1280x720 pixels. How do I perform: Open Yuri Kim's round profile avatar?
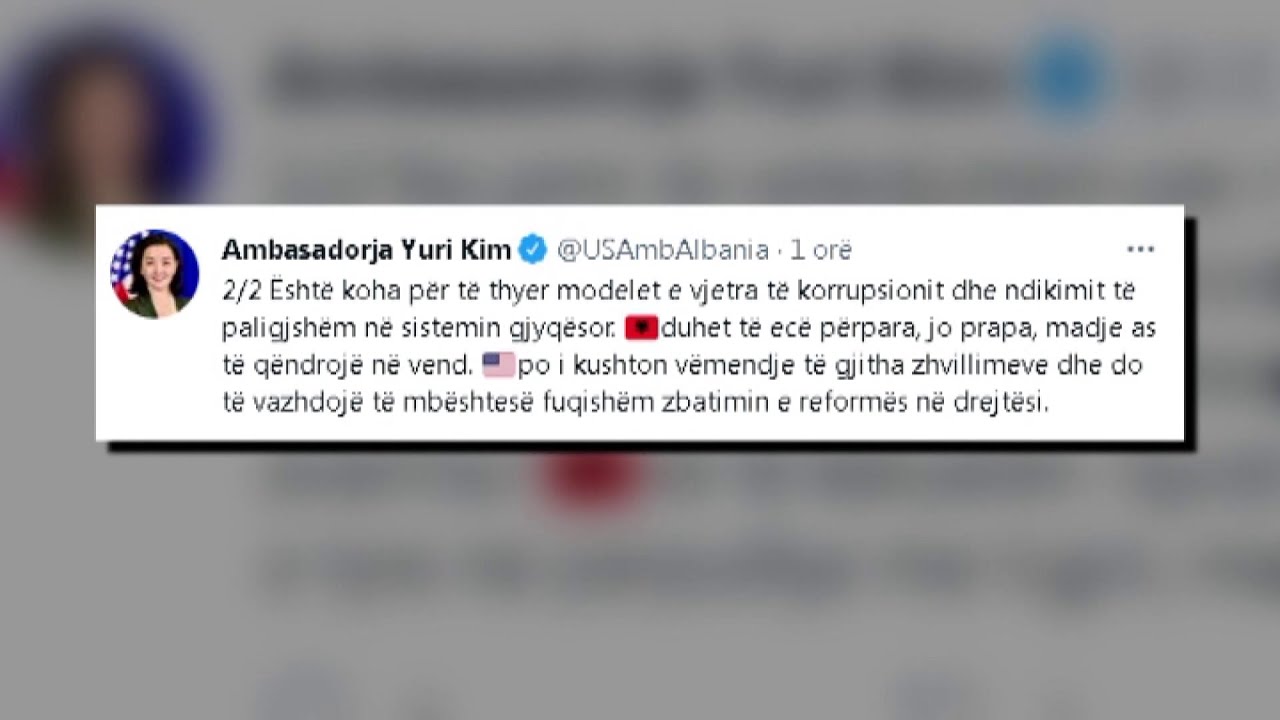[154, 273]
